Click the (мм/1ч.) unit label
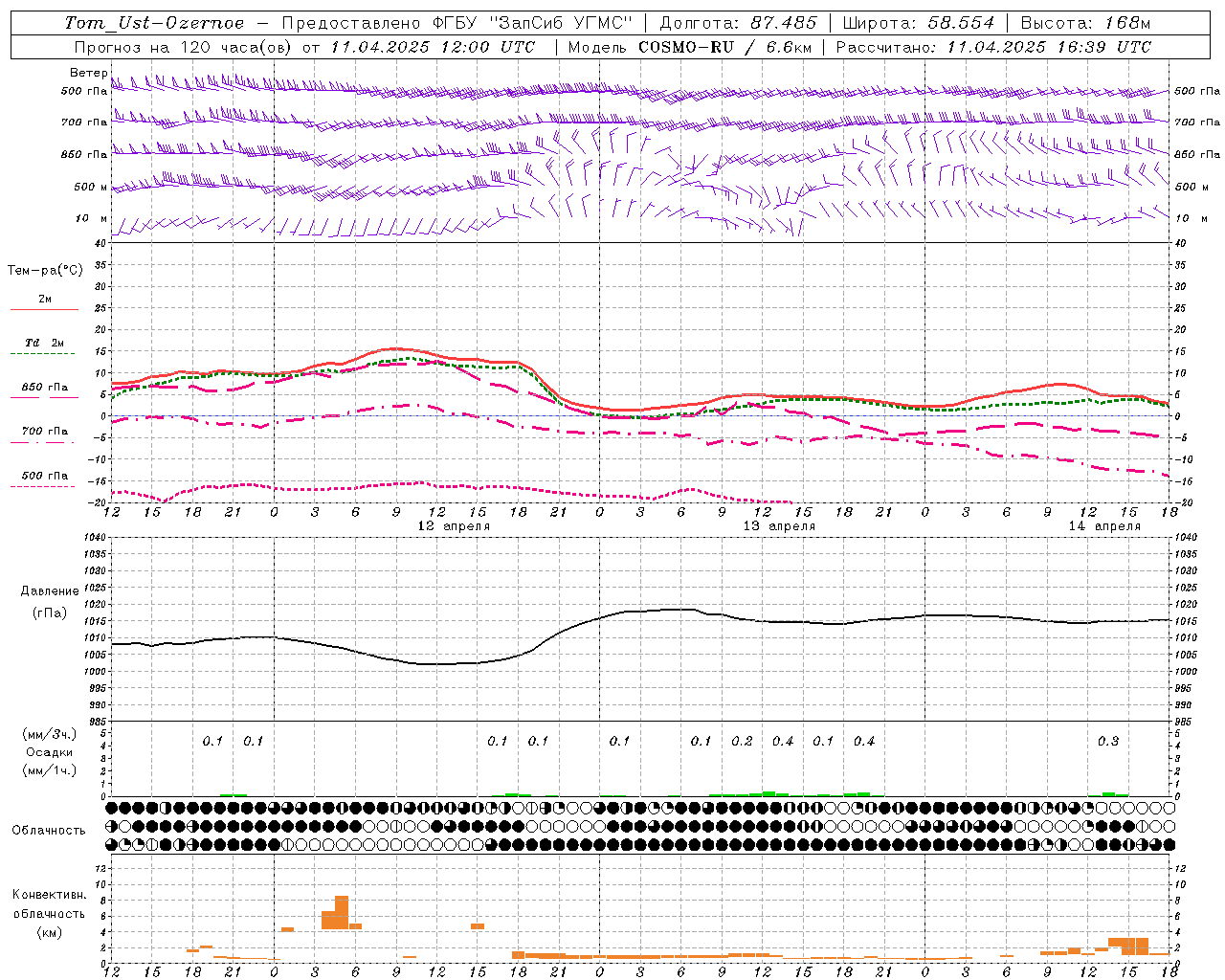This screenshot has width=1225, height=980. (x=50, y=770)
